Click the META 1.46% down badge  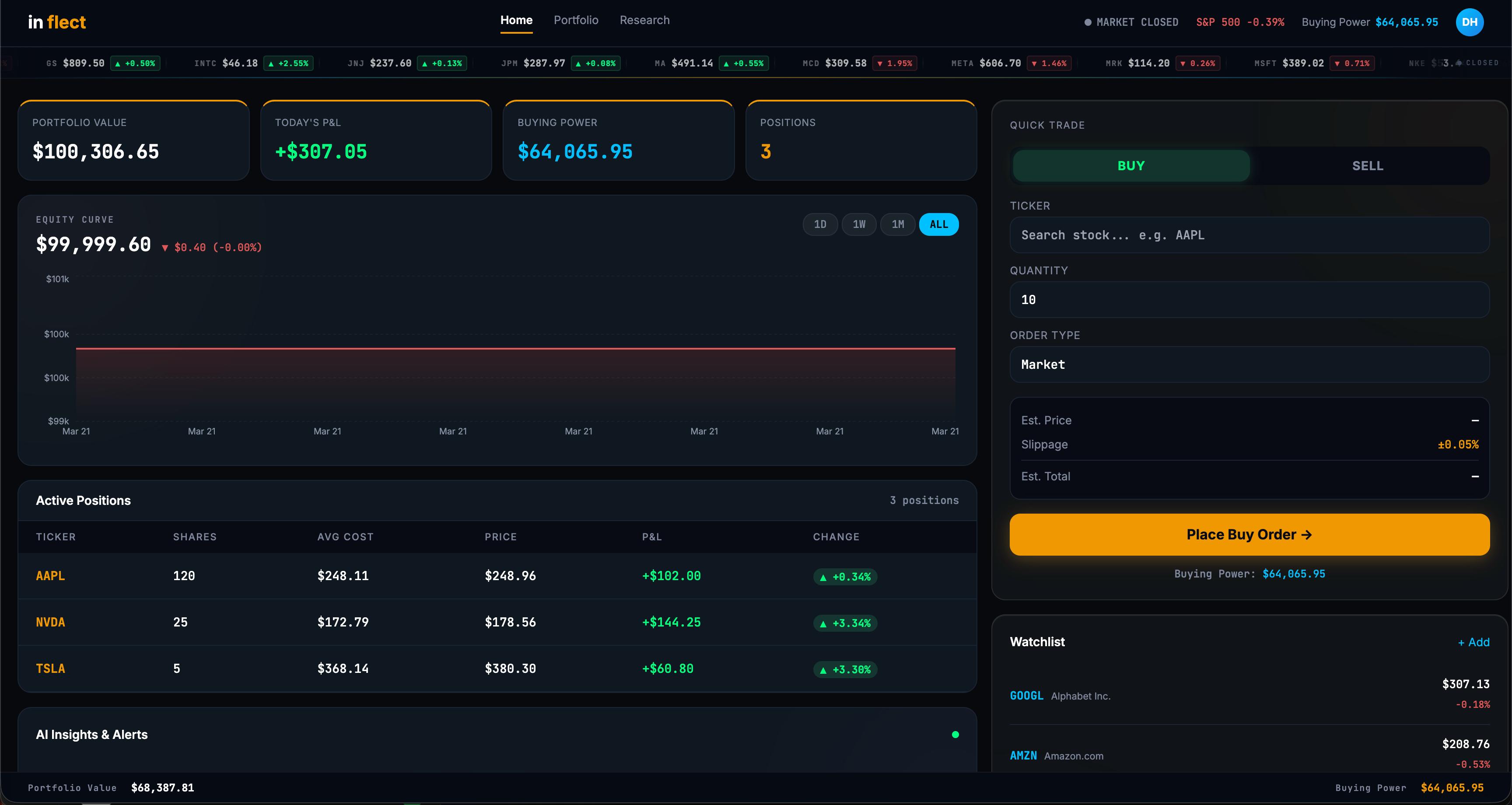[x=1049, y=63]
